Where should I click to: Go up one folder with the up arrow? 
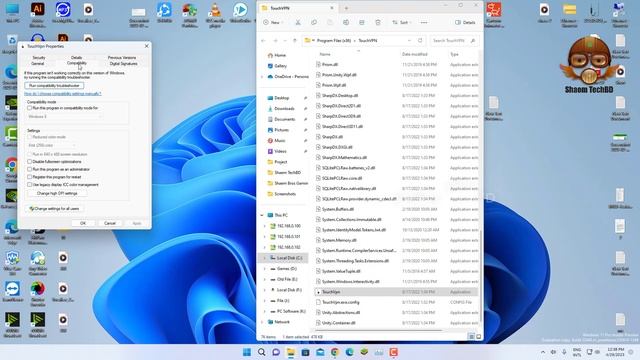pyautogui.click(x=295, y=40)
